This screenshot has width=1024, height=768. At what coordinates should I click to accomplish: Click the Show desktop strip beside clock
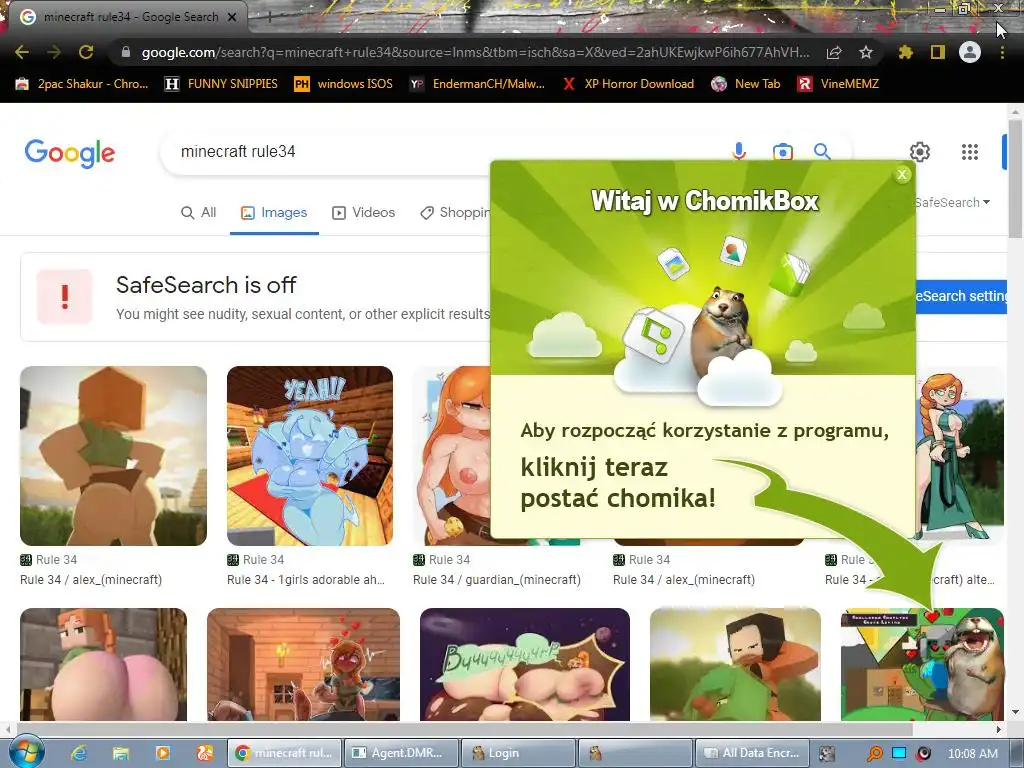1016,753
